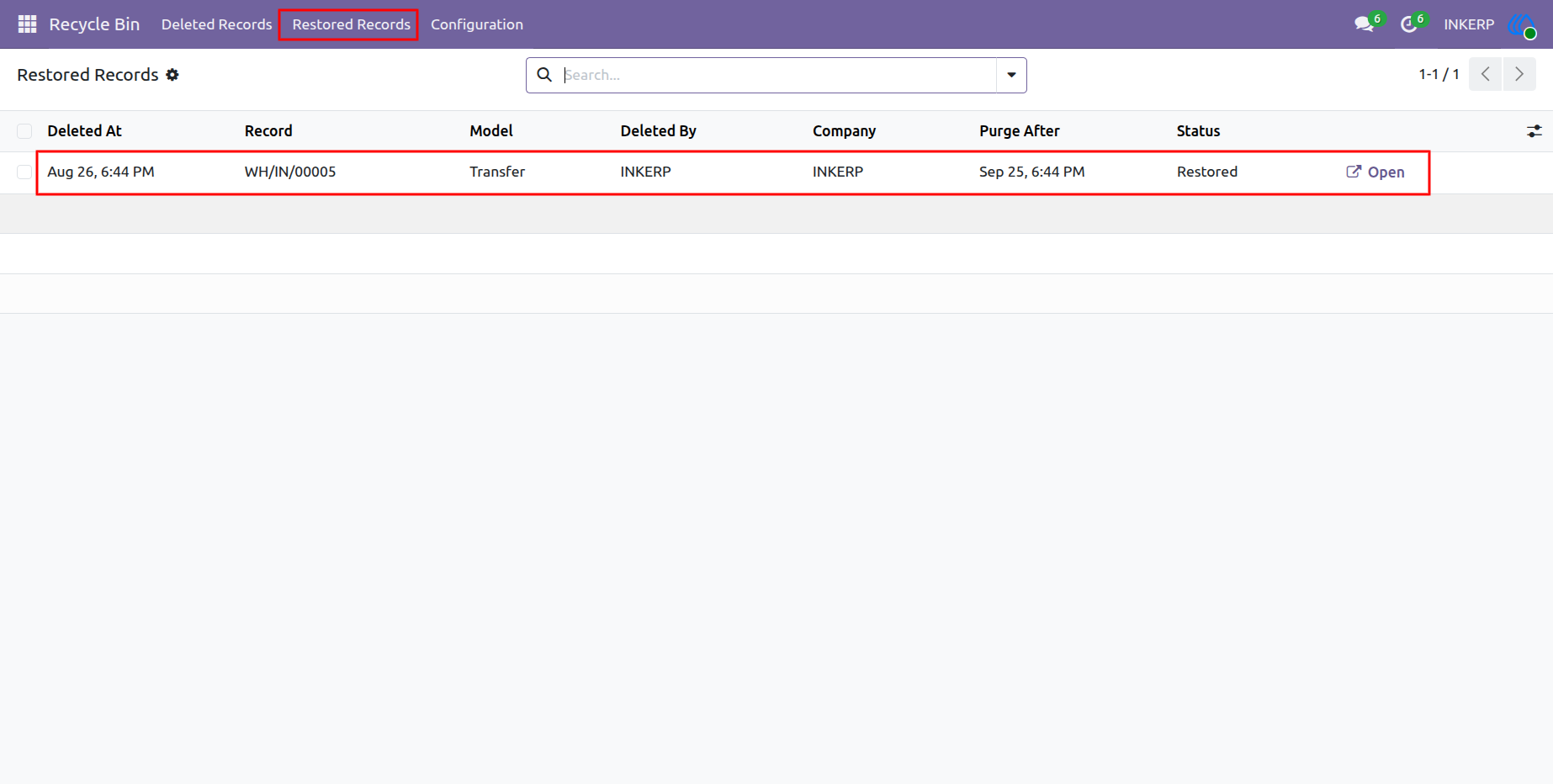
Task: Go to next page arrow
Action: pos(1519,74)
